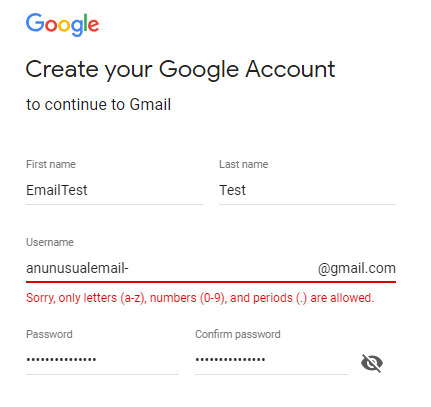The image size is (431, 407).
Task: Focus the Last name field containing Test
Action: pos(307,190)
